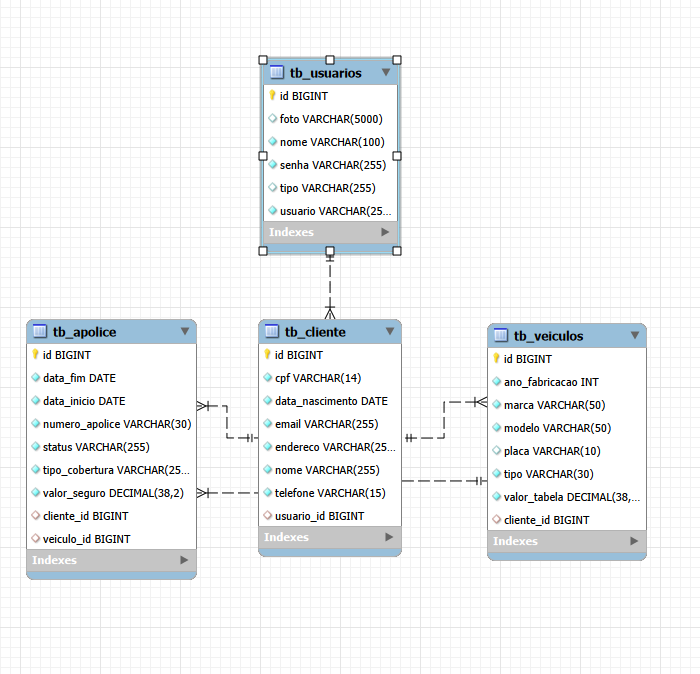Select the tb_veiculos table title

point(548,336)
